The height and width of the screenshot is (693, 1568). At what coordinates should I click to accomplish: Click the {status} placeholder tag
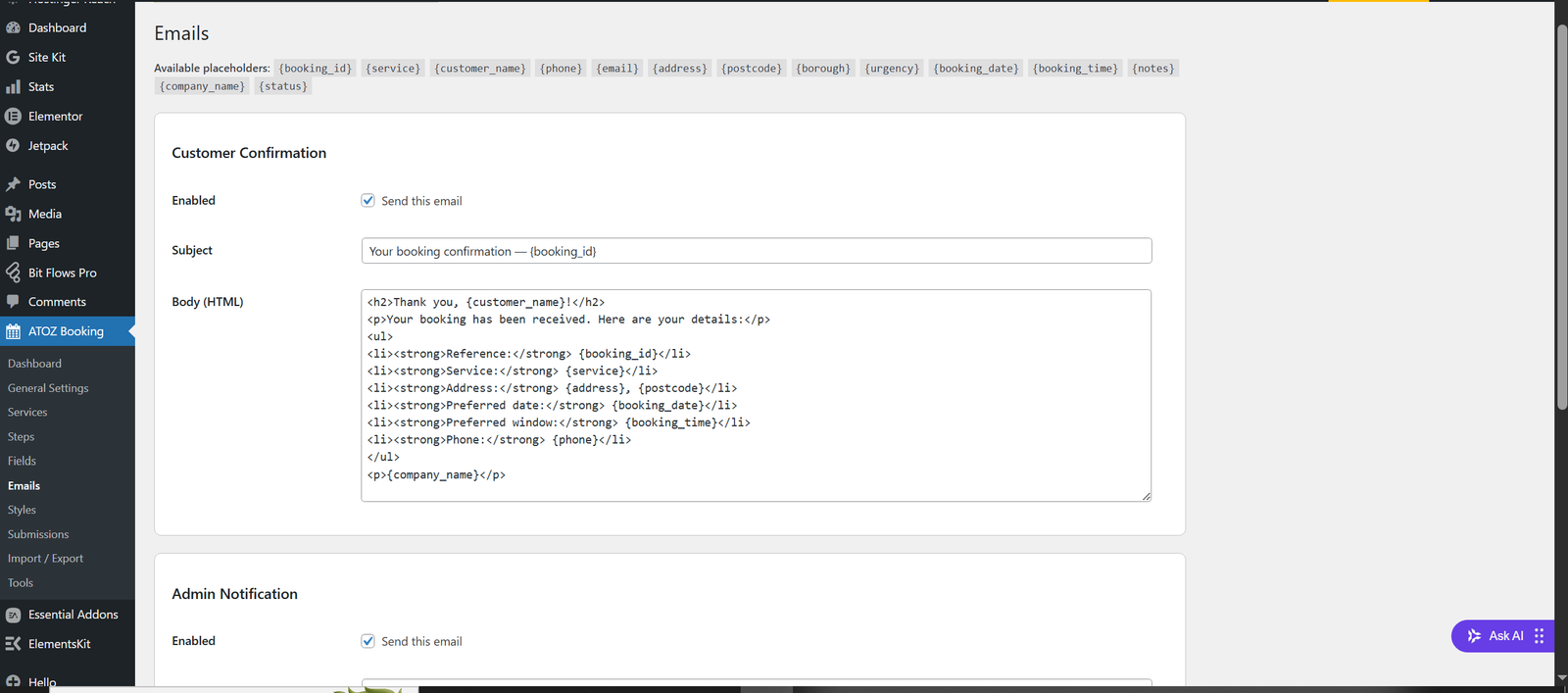tap(282, 86)
